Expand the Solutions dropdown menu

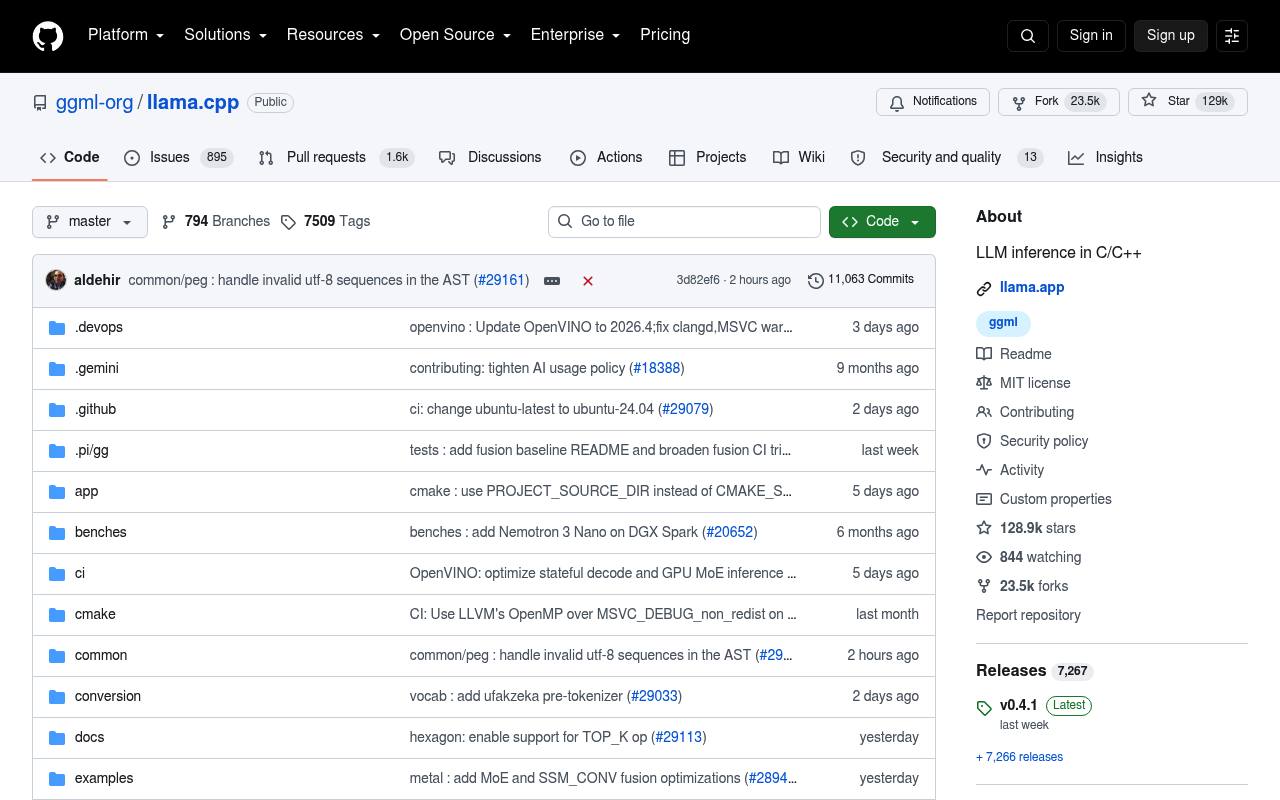coord(226,35)
